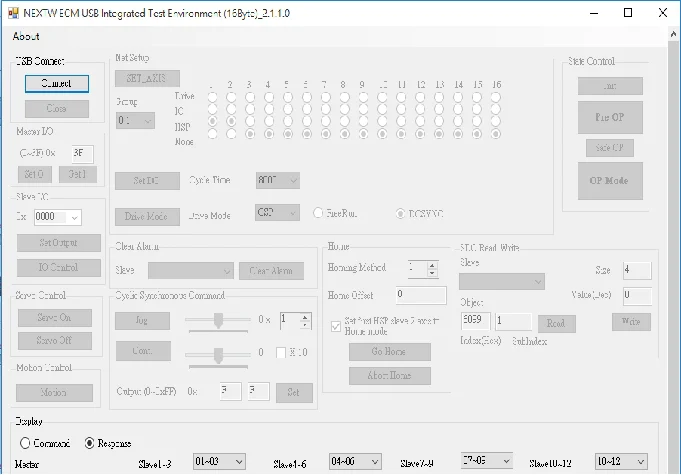The height and width of the screenshot is (475, 681).
Task: Toggle the X10 checkbox
Action: (x=281, y=353)
